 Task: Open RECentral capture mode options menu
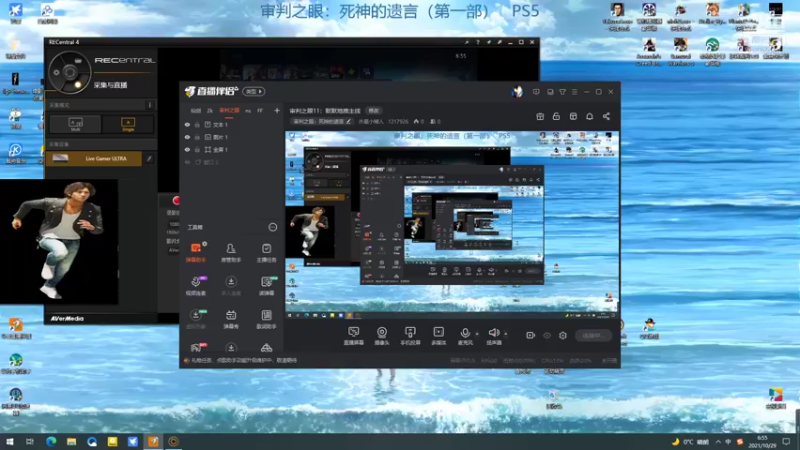coord(149,105)
